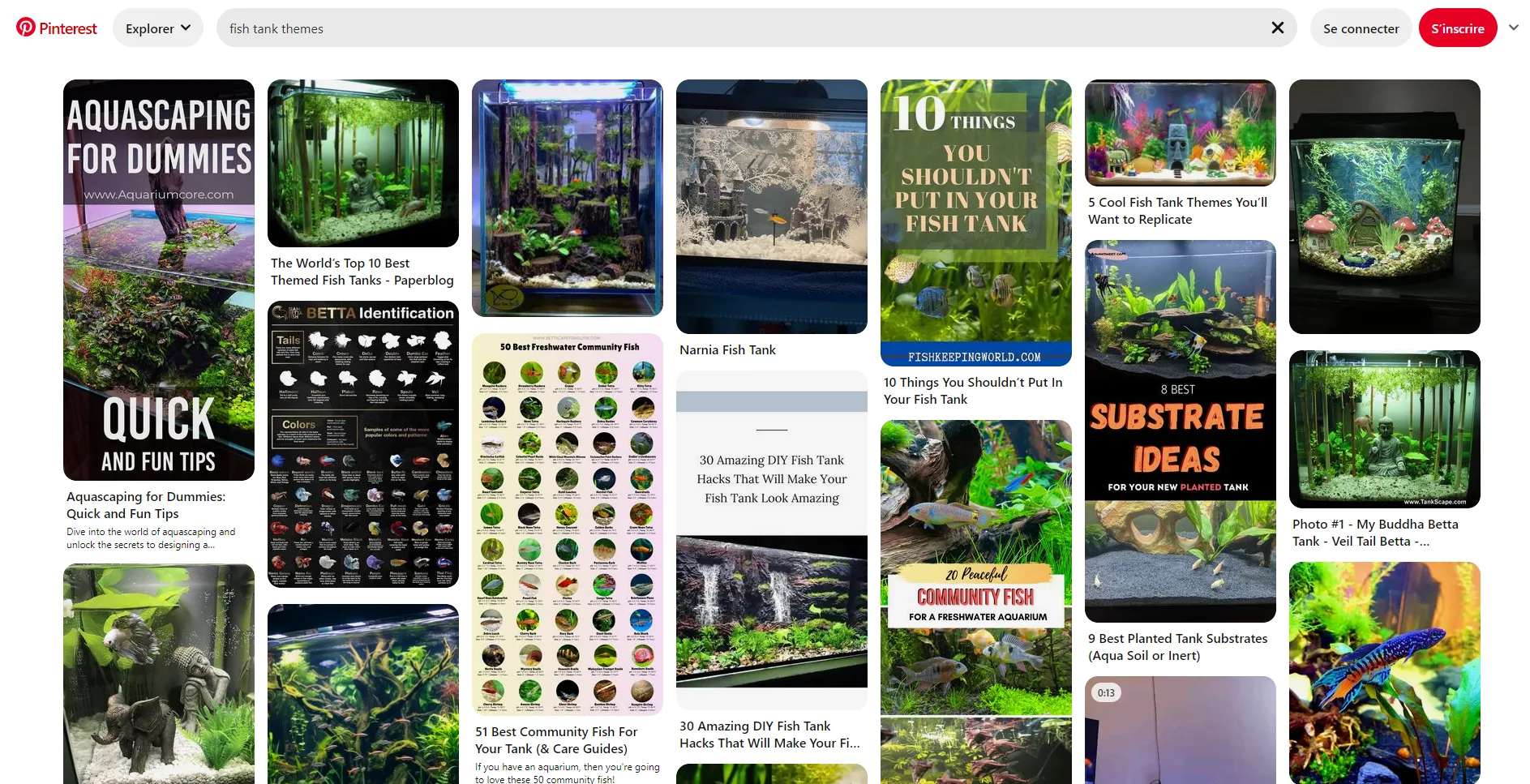This screenshot has height=784, width=1530.
Task: Click 30 Amazing DIY Fish Tank Hacks title below image
Action: click(769, 735)
